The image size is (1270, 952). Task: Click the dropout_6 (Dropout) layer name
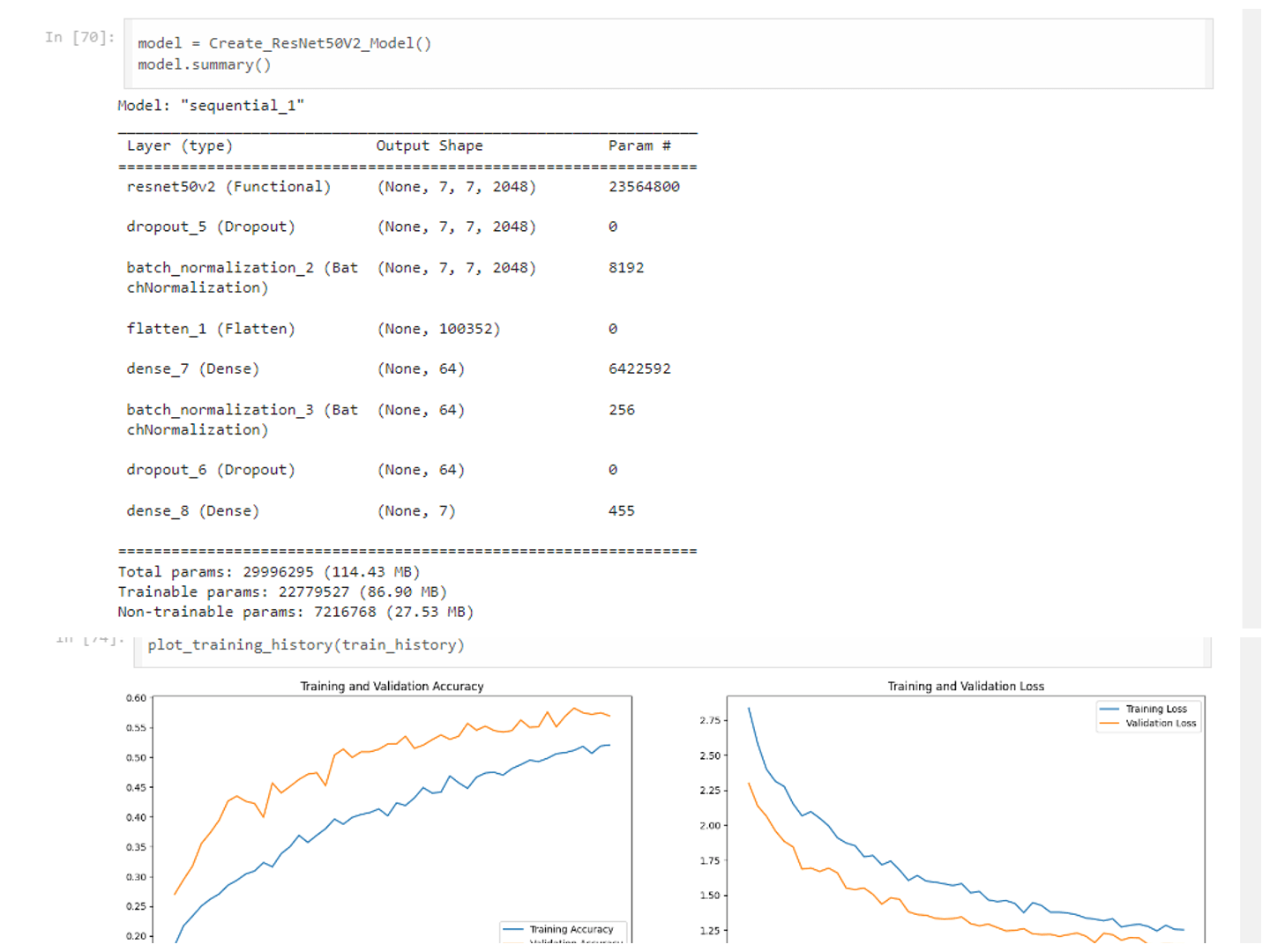pyautogui.click(x=211, y=470)
